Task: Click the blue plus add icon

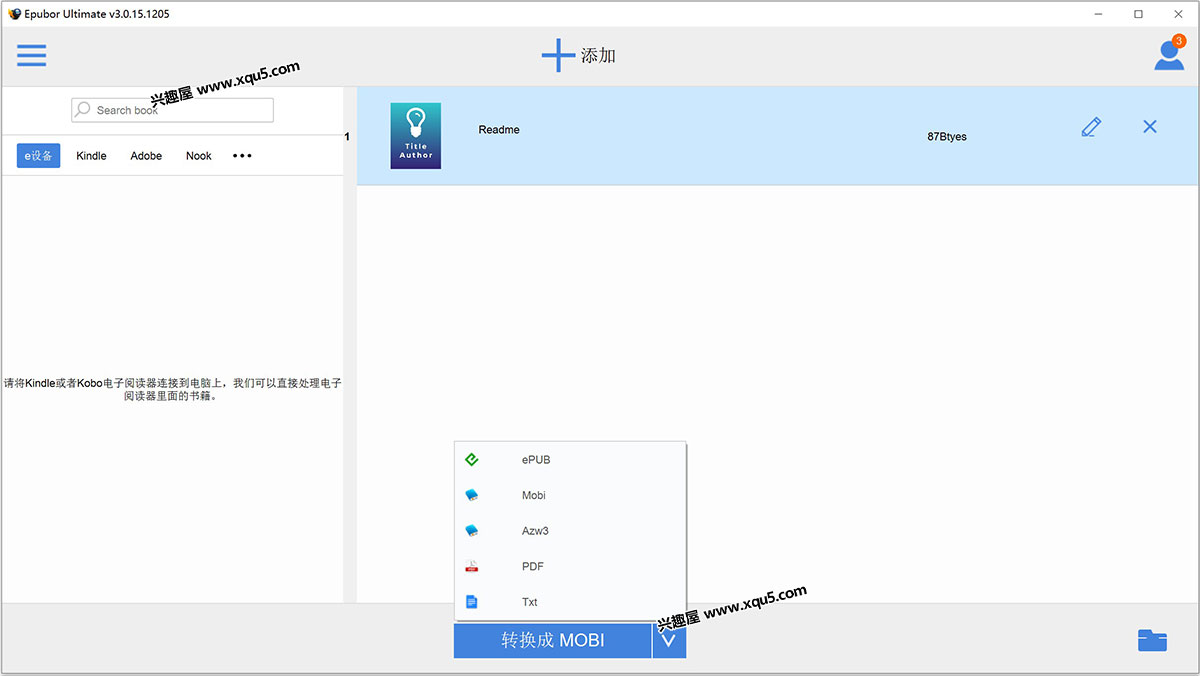Action: 558,55
